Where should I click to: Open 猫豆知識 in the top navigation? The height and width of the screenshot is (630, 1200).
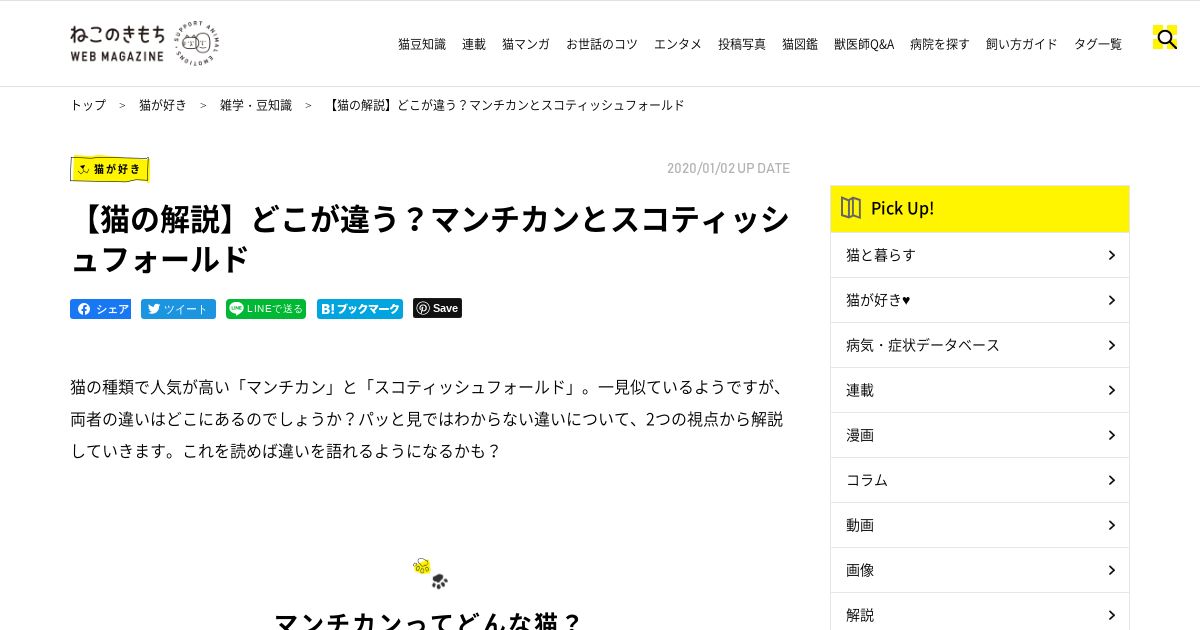pos(422,44)
